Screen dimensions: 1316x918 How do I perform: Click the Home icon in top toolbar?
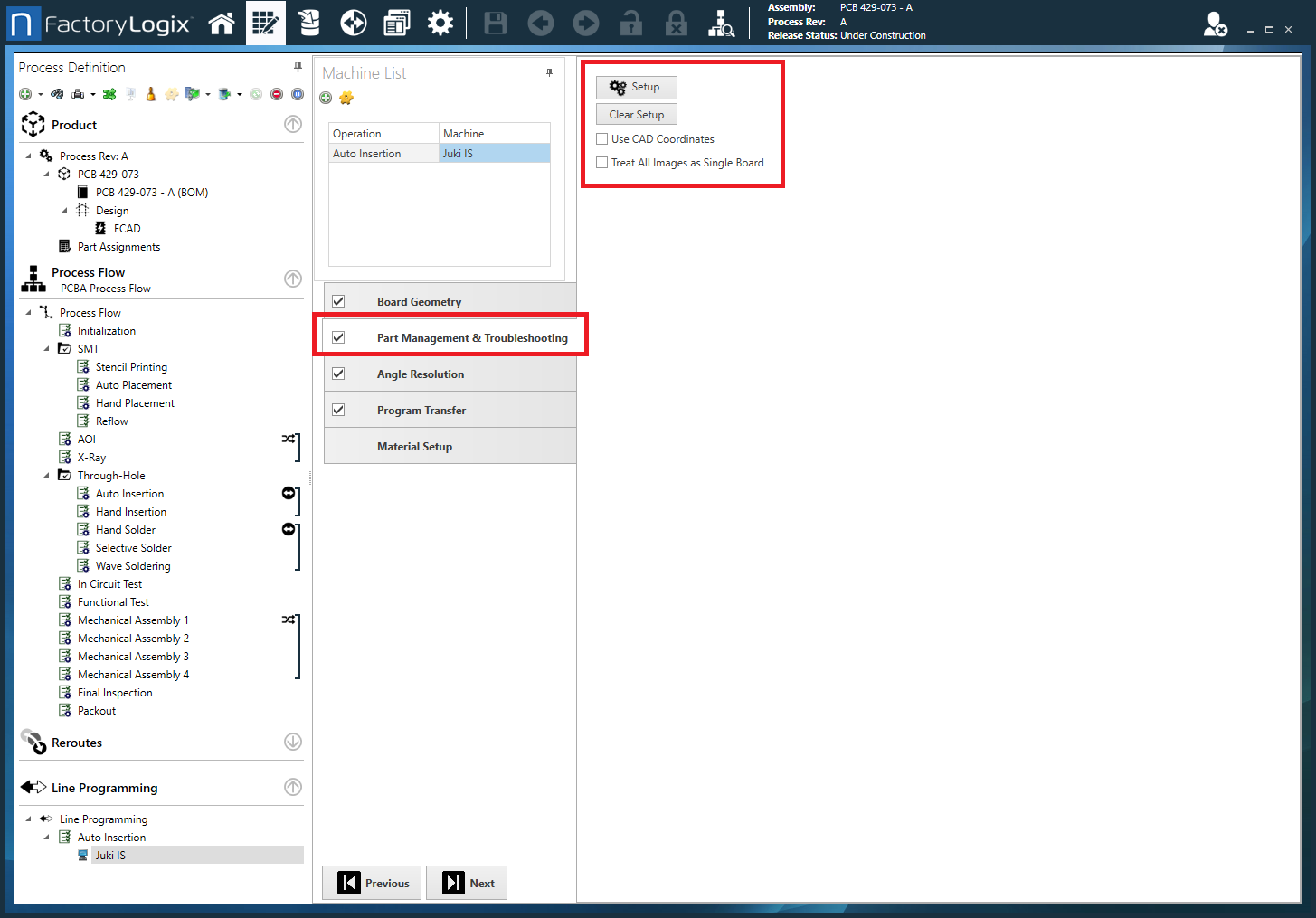(x=222, y=23)
